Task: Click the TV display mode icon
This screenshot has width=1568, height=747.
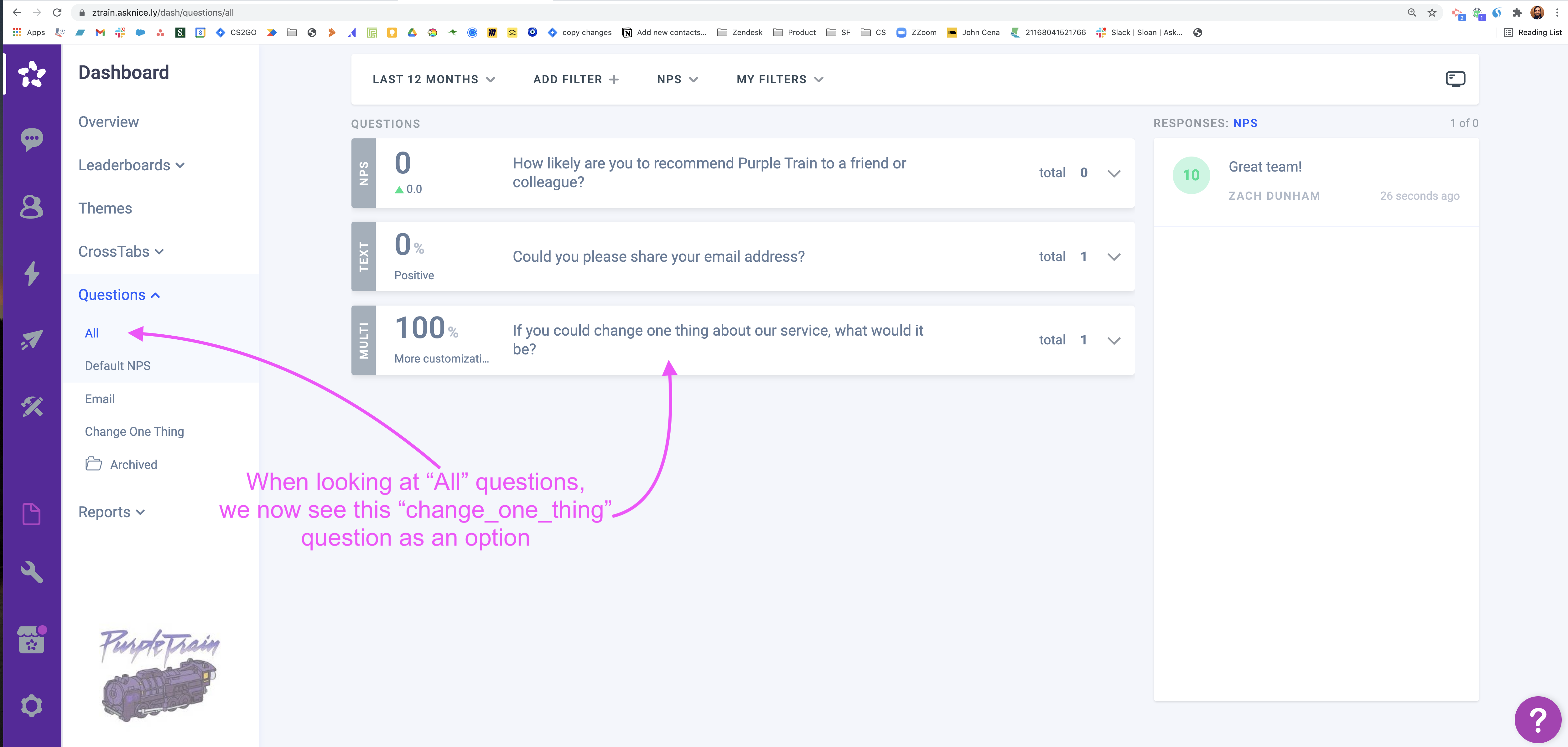Action: [x=1455, y=79]
